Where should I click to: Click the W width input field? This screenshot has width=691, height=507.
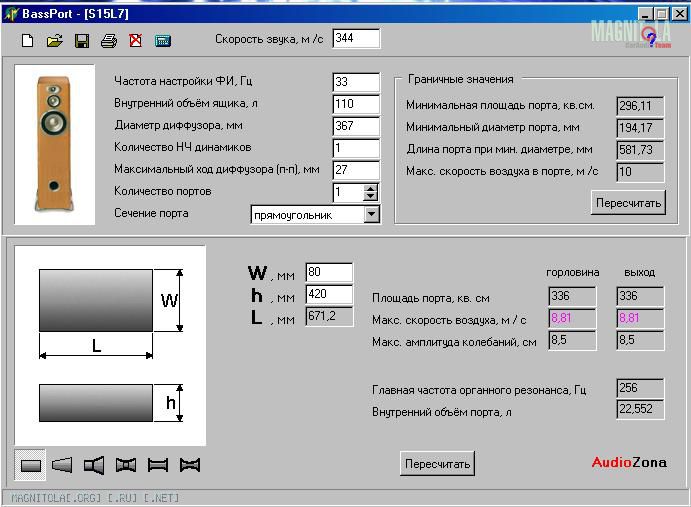[x=329, y=272]
